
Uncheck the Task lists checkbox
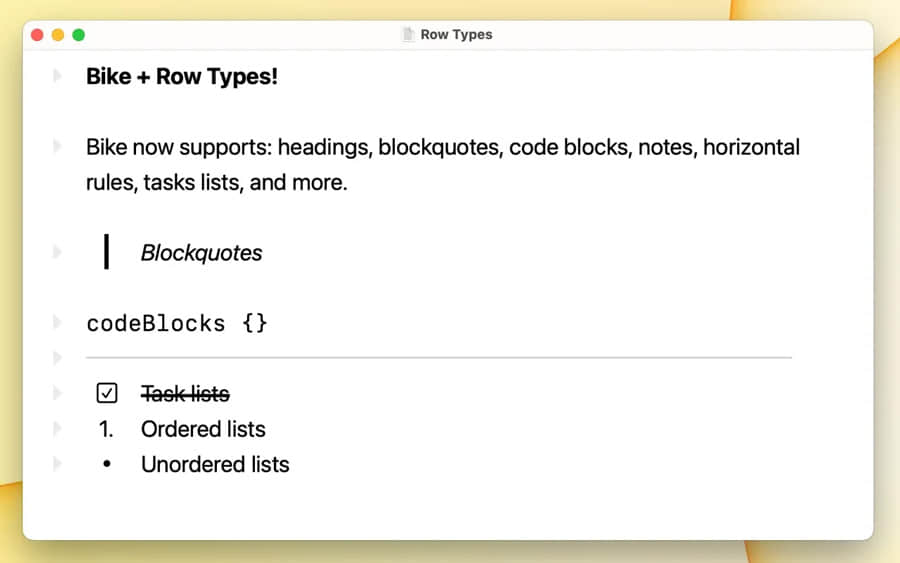click(x=107, y=394)
